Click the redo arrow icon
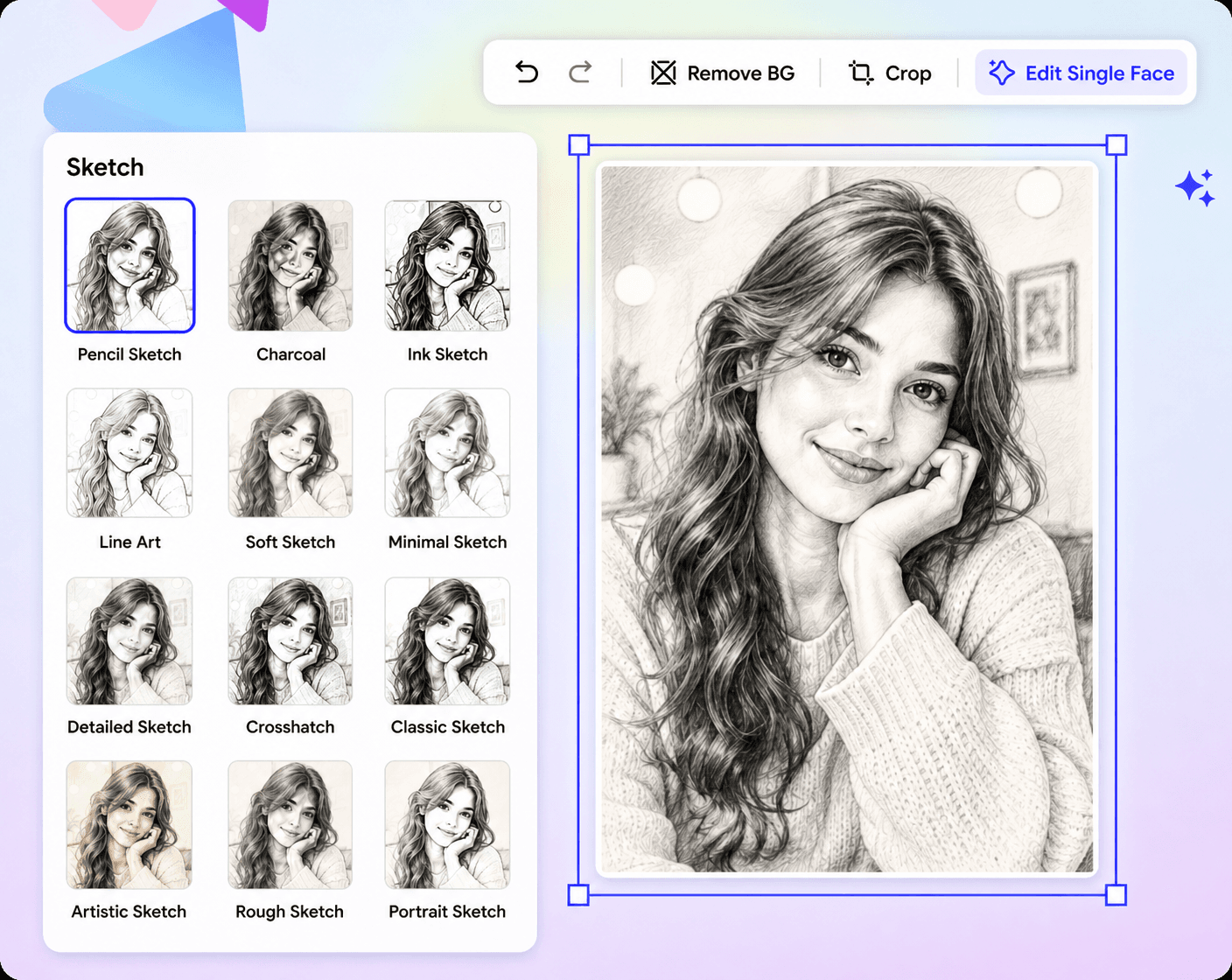1232x980 pixels. (580, 72)
